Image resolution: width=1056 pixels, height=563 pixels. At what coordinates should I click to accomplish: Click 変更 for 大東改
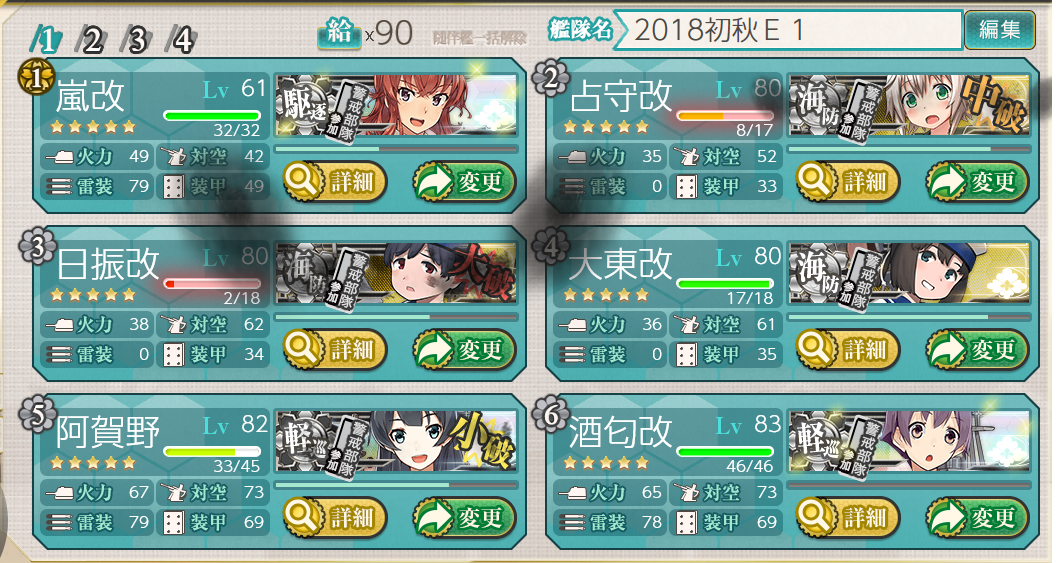click(978, 349)
